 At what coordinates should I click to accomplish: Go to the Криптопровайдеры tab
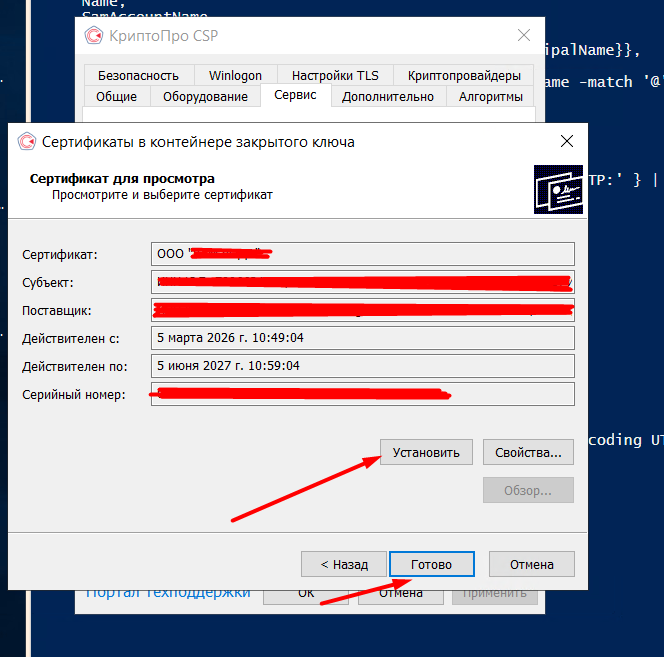pyautogui.click(x=464, y=75)
